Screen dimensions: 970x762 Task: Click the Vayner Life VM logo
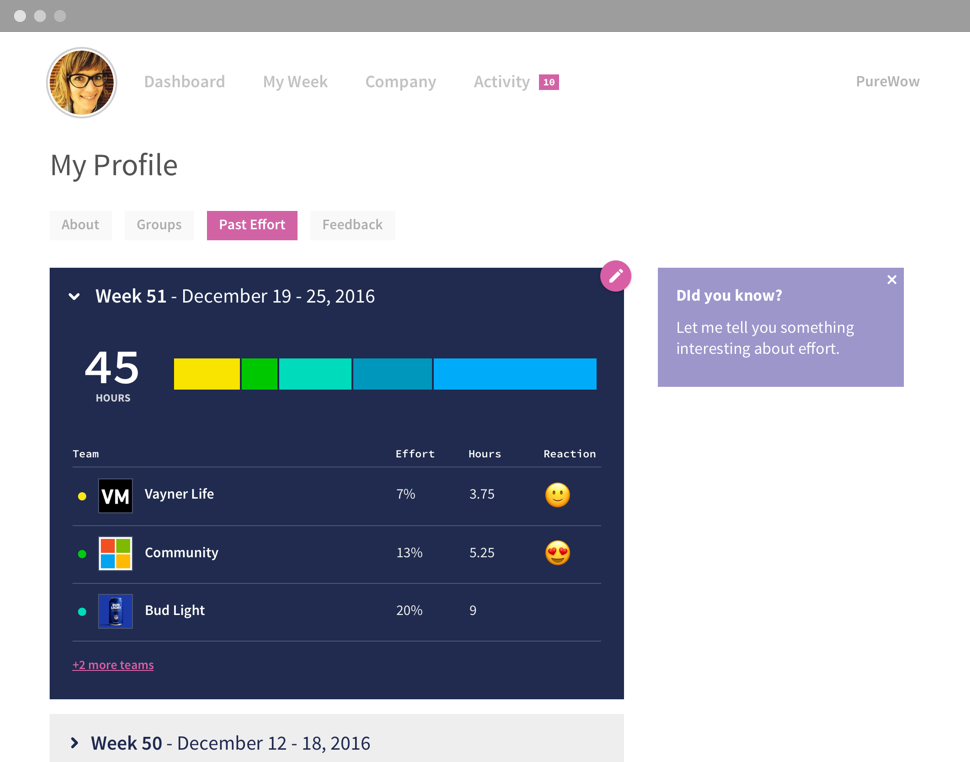coord(115,496)
